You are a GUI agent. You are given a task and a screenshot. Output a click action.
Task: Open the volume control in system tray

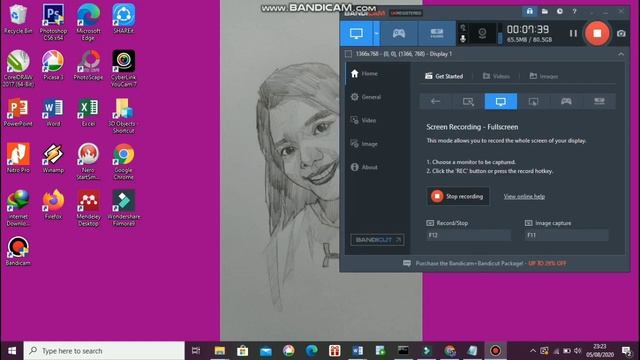(578, 351)
